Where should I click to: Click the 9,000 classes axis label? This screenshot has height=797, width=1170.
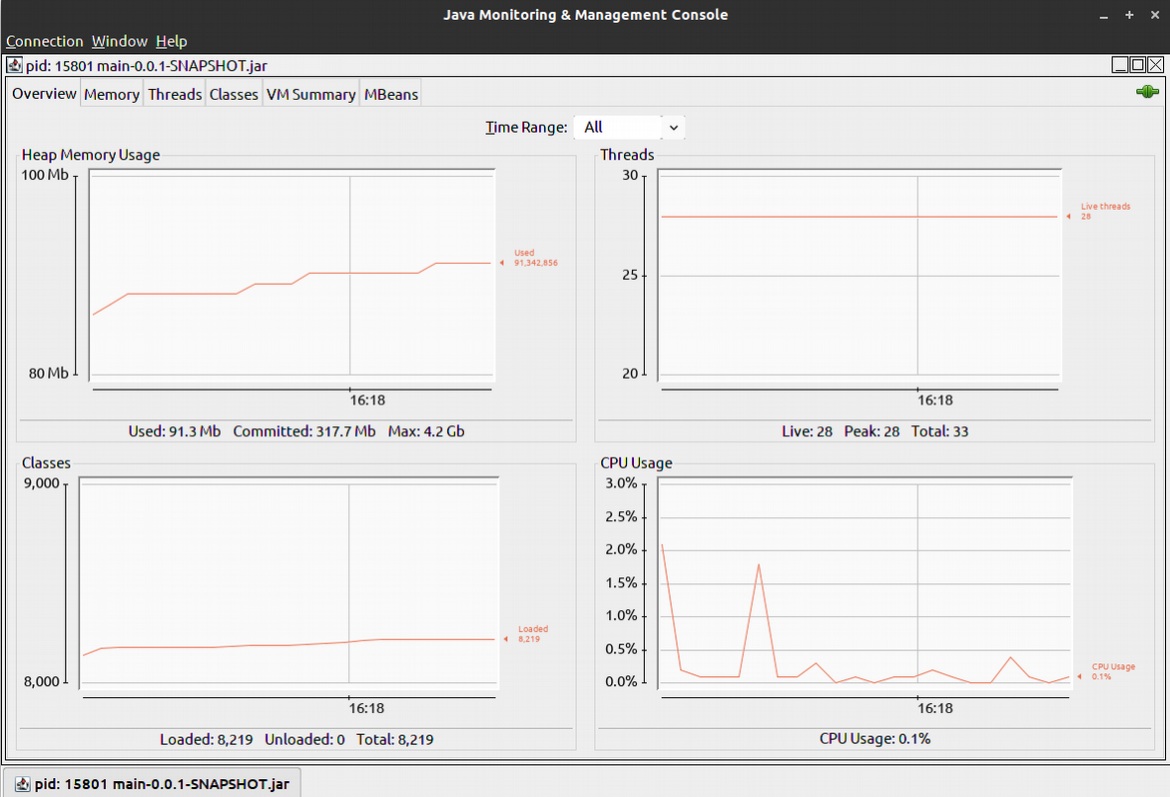coord(41,483)
